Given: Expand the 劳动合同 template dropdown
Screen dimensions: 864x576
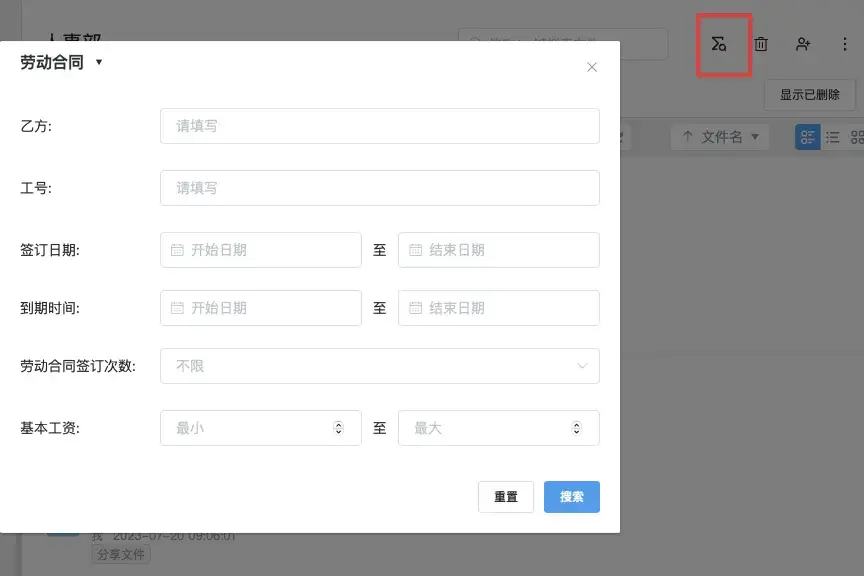Looking at the screenshot, I should [99, 62].
